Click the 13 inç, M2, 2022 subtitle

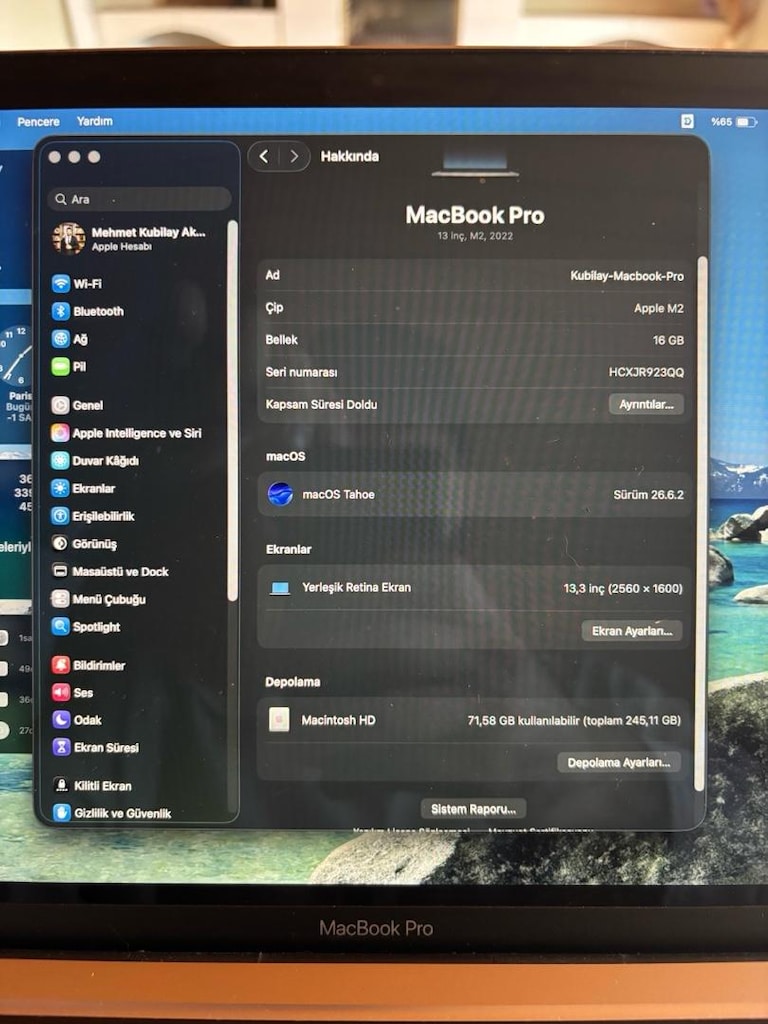[475, 236]
